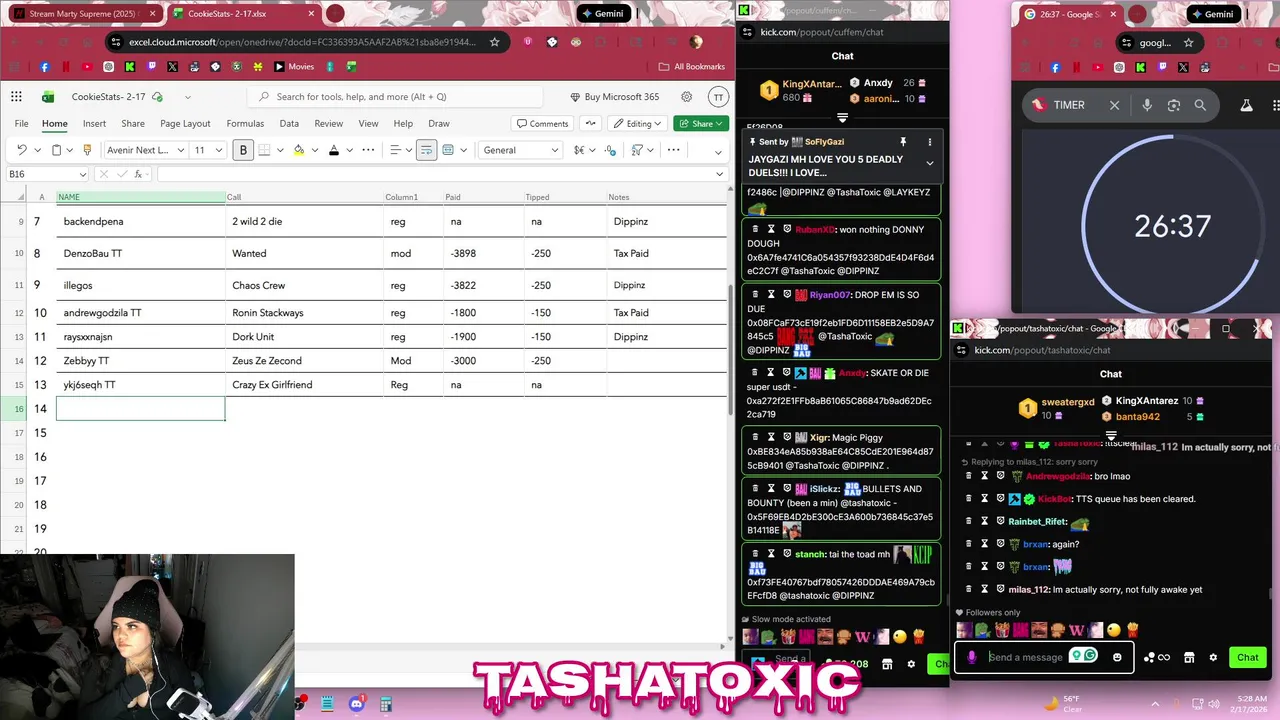Expand the Undo dropdown arrow
The height and width of the screenshot is (720, 1280).
click(37, 150)
